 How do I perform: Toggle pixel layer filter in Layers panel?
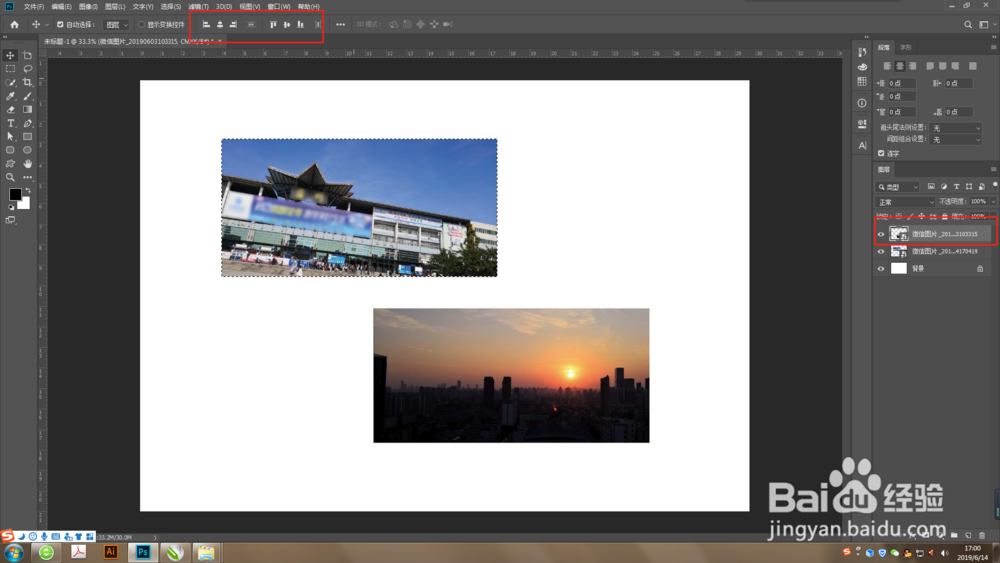(931, 187)
